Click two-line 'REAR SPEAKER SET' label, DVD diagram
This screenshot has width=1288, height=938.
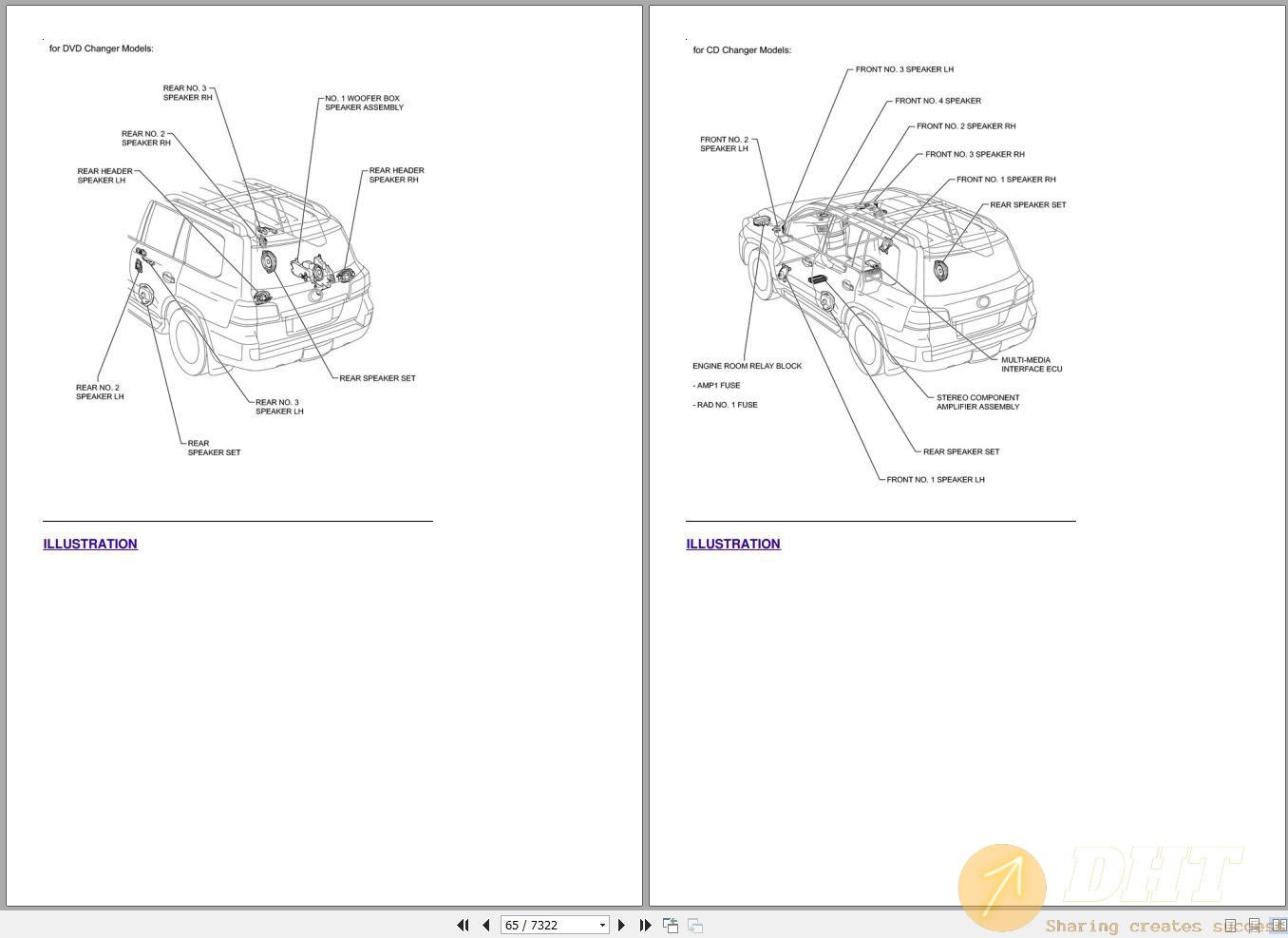tap(214, 448)
